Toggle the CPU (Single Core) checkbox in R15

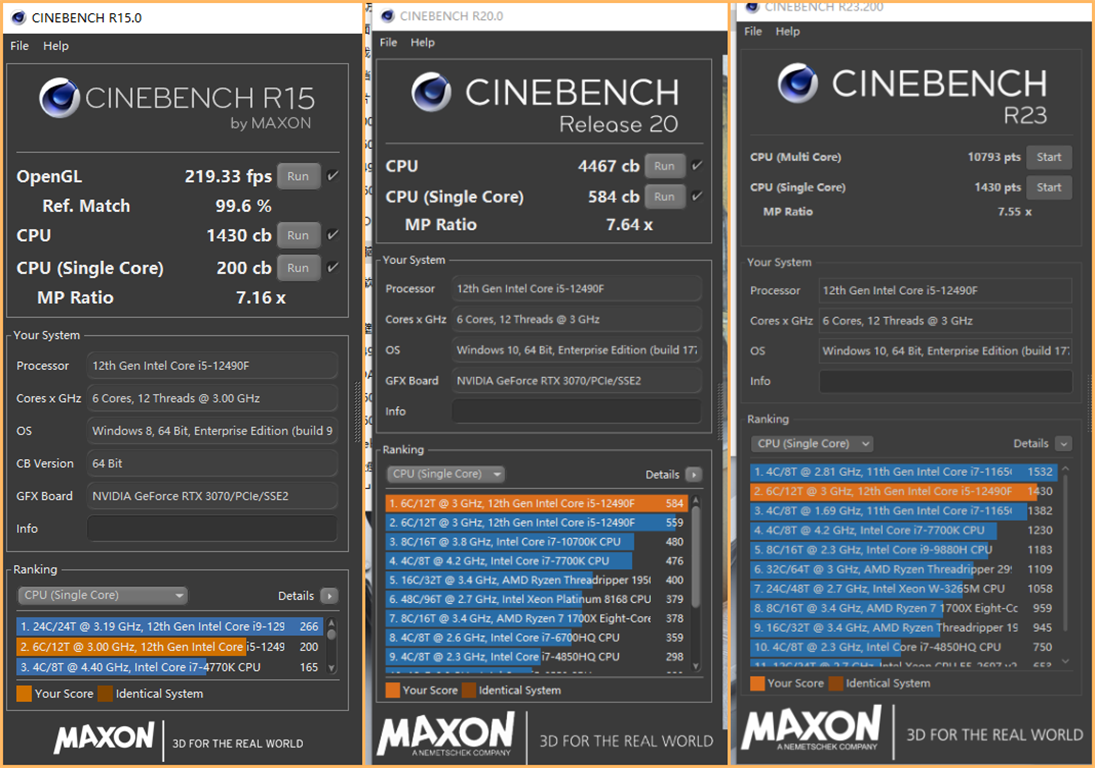click(x=333, y=267)
